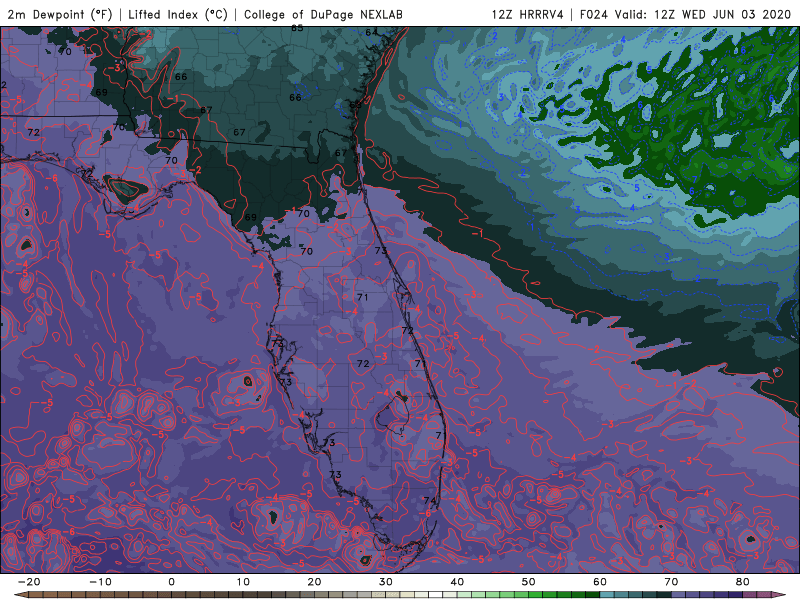This screenshot has width=800, height=600.
Task: Click the "50" color bar label
Action: coord(529,582)
